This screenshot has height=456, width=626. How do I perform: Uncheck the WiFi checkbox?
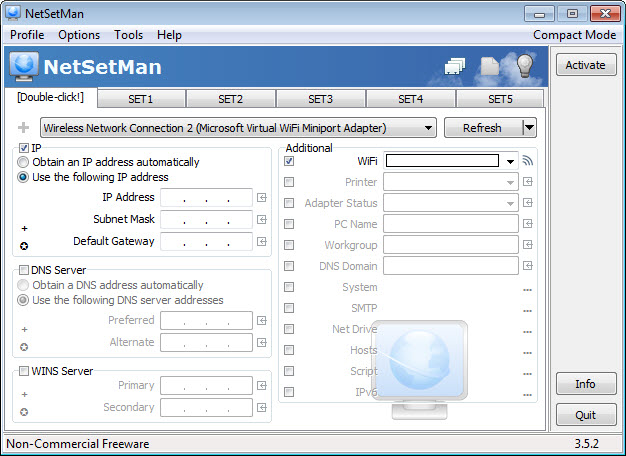(x=289, y=161)
